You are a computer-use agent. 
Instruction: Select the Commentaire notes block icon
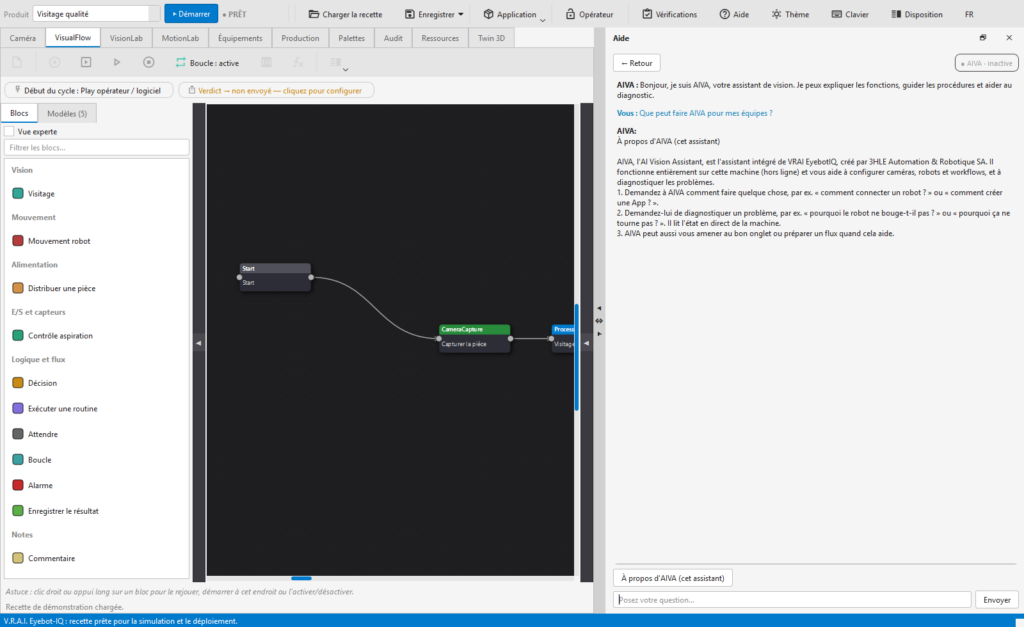click(x=18, y=558)
